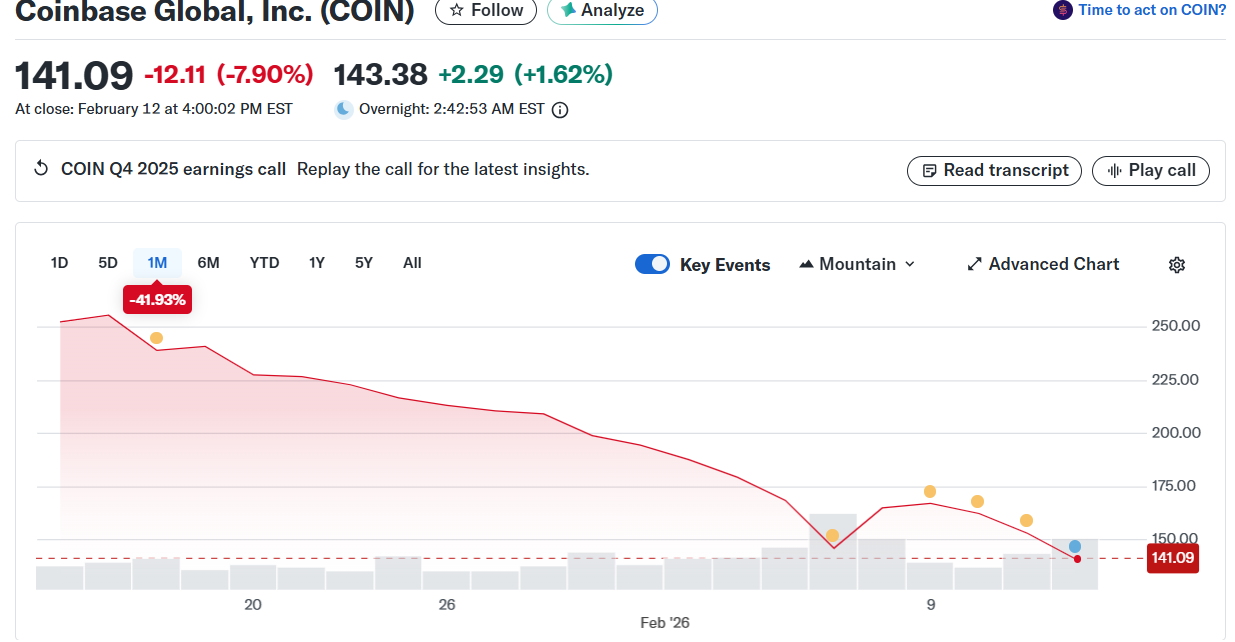Click the earnings call replay icon
Image resolution: width=1235 pixels, height=642 pixels.
pos(41,169)
